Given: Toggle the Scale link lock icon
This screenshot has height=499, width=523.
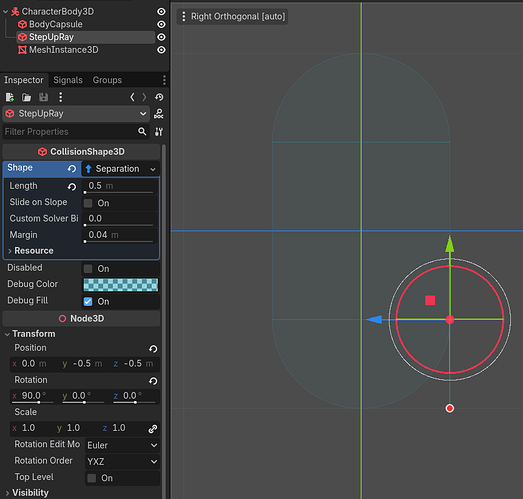Looking at the screenshot, I should point(153,429).
